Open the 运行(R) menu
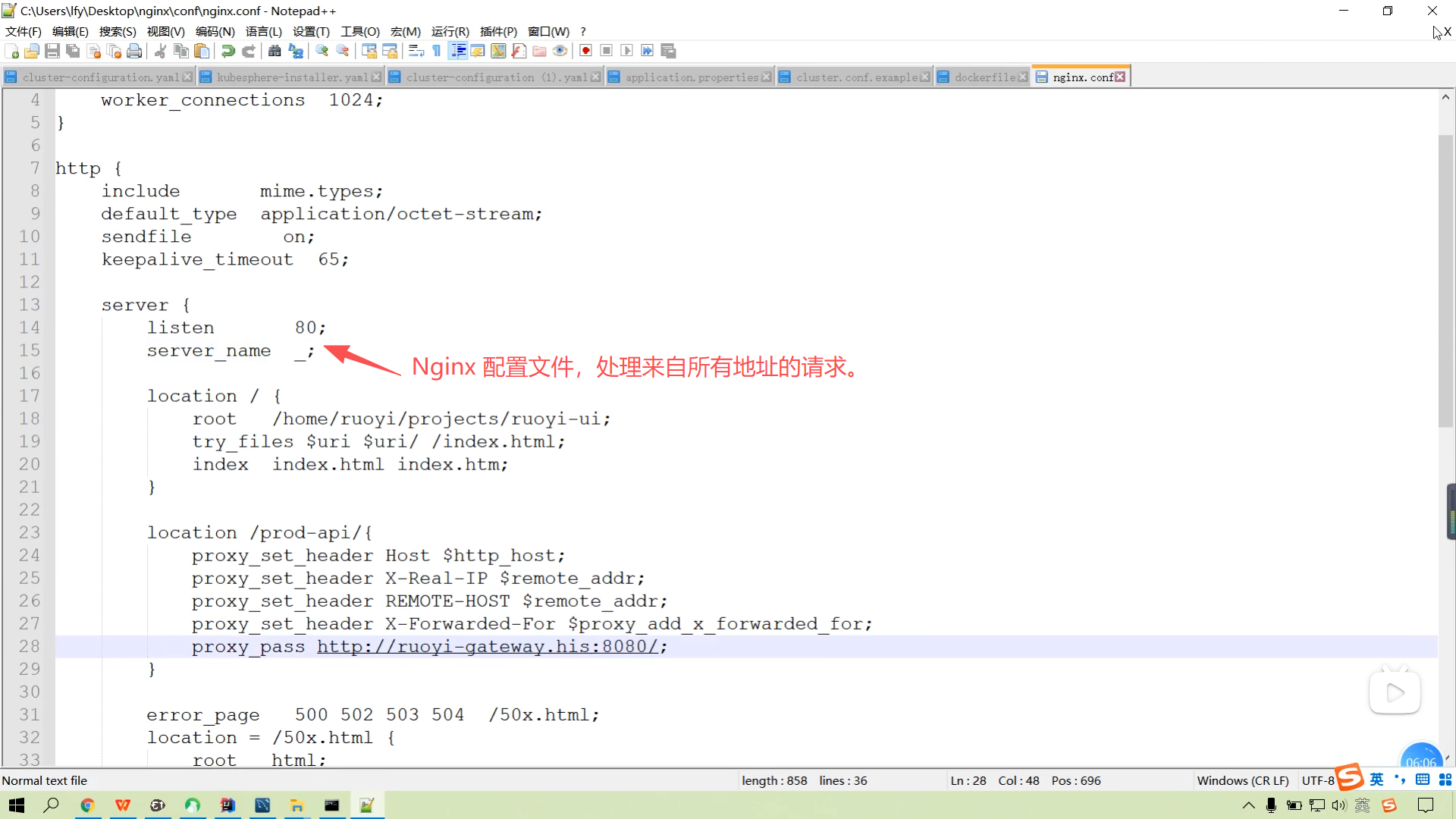 [x=450, y=31]
